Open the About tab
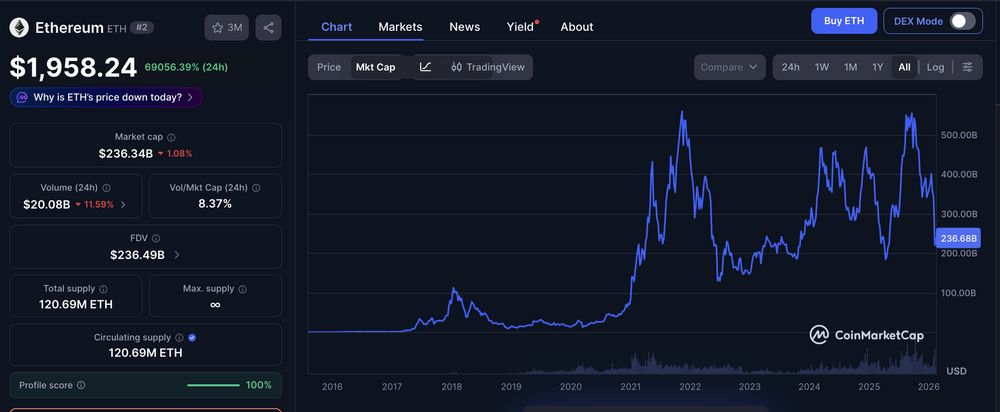Screen dimensions: 1000x412 [577, 27]
